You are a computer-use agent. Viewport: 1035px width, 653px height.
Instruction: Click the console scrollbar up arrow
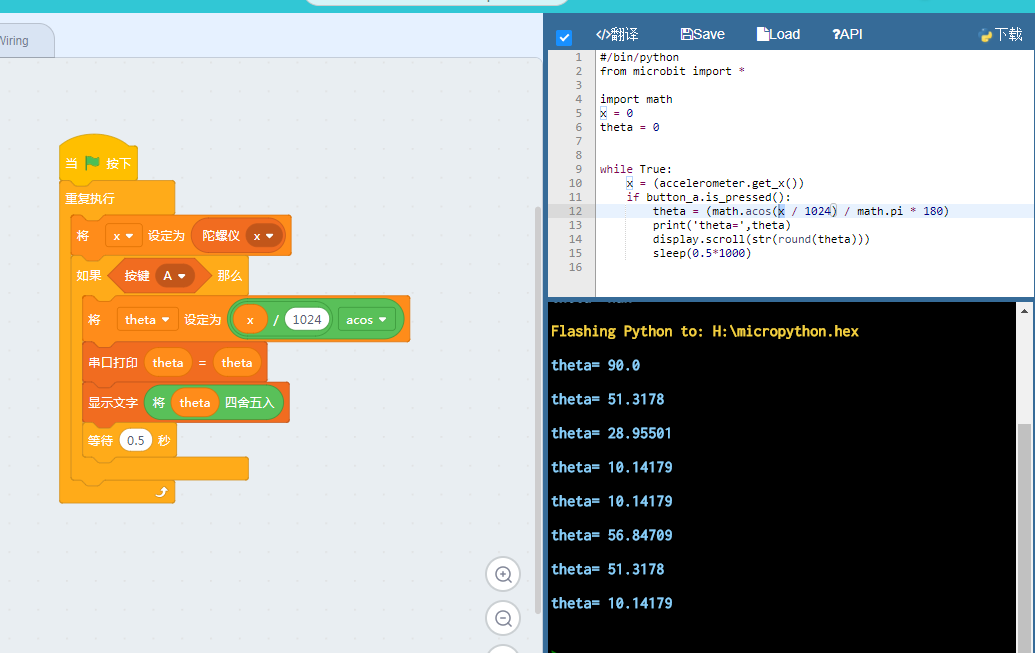point(1024,310)
